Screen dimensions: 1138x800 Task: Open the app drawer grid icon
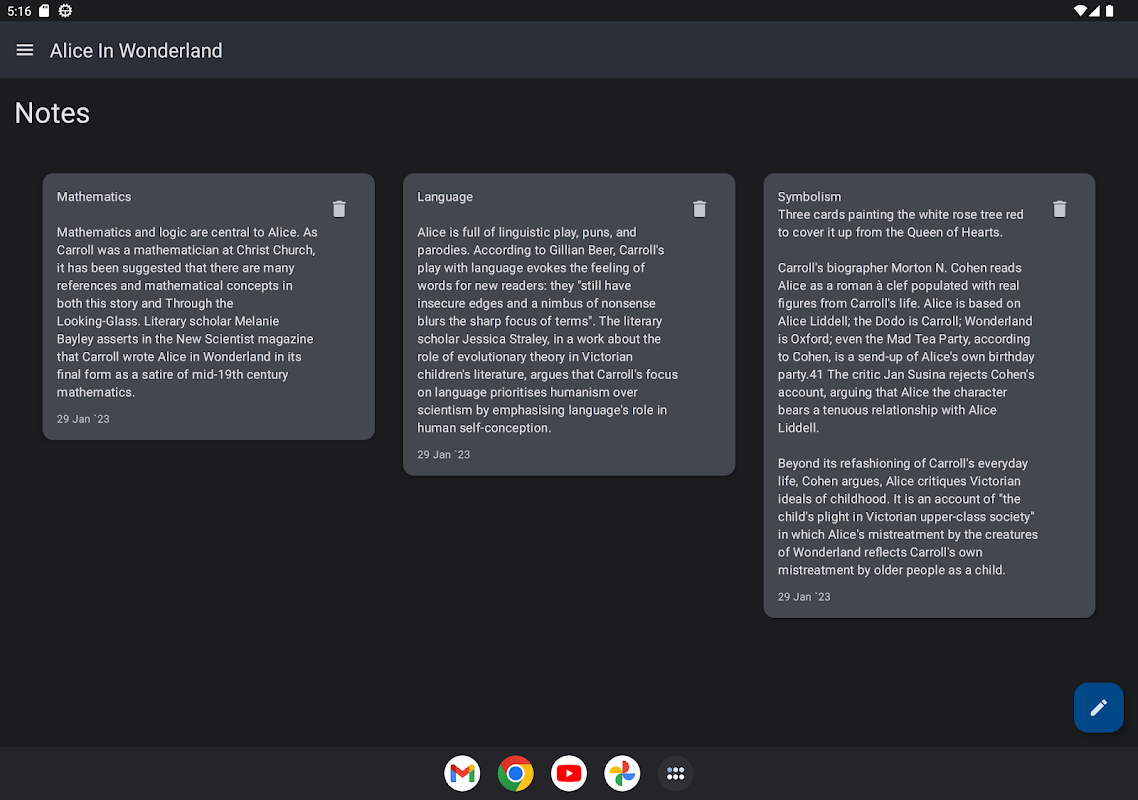tap(675, 773)
